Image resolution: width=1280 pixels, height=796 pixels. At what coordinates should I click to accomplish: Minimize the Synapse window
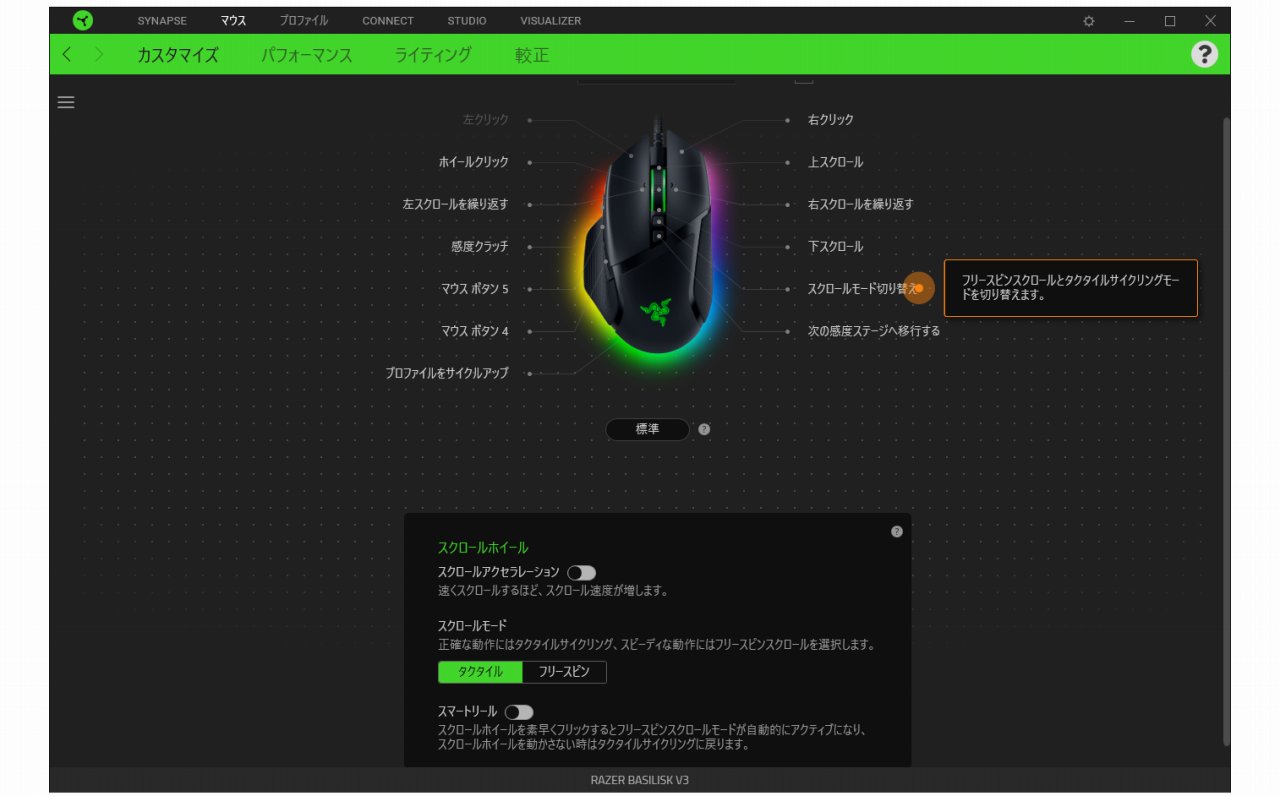(x=1129, y=21)
